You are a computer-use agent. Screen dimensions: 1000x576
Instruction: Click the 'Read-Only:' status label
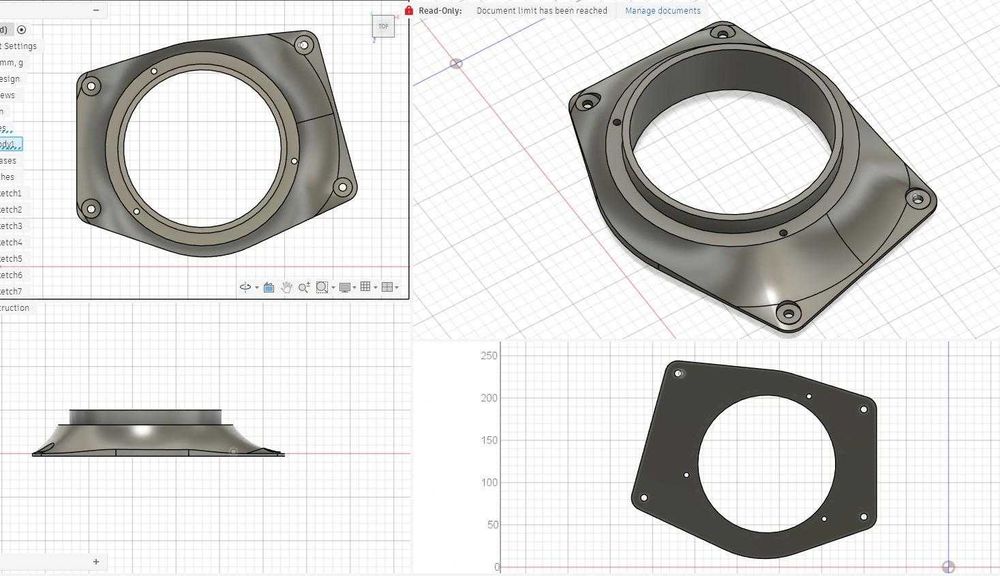440,11
